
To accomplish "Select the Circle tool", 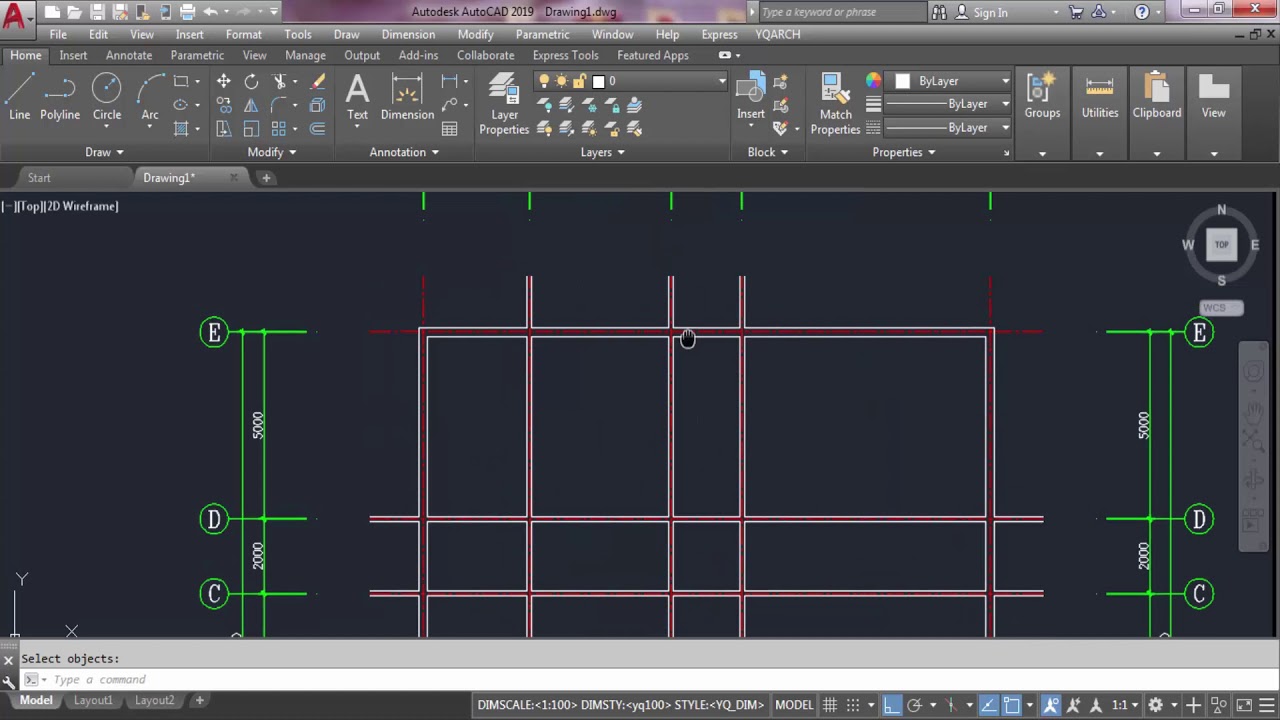I will [x=107, y=98].
